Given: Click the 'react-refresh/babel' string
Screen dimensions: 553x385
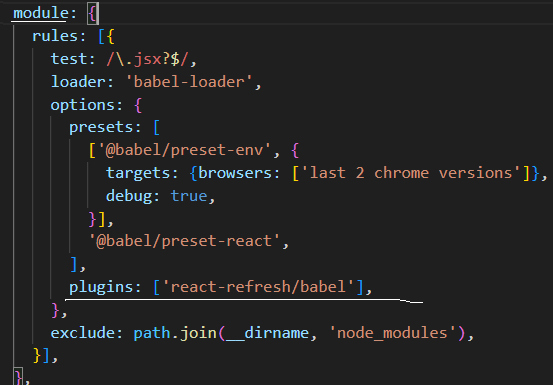Looking at the screenshot, I should click(258, 287).
